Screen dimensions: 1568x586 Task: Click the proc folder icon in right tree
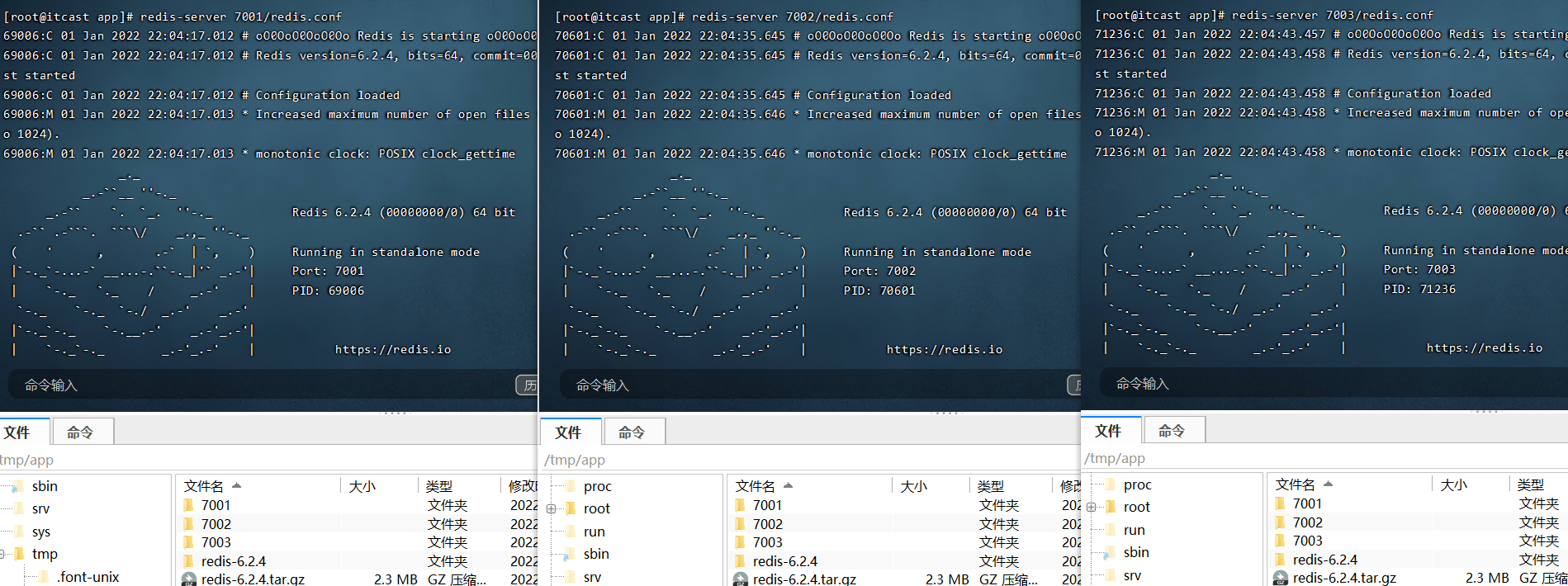[x=1109, y=484]
